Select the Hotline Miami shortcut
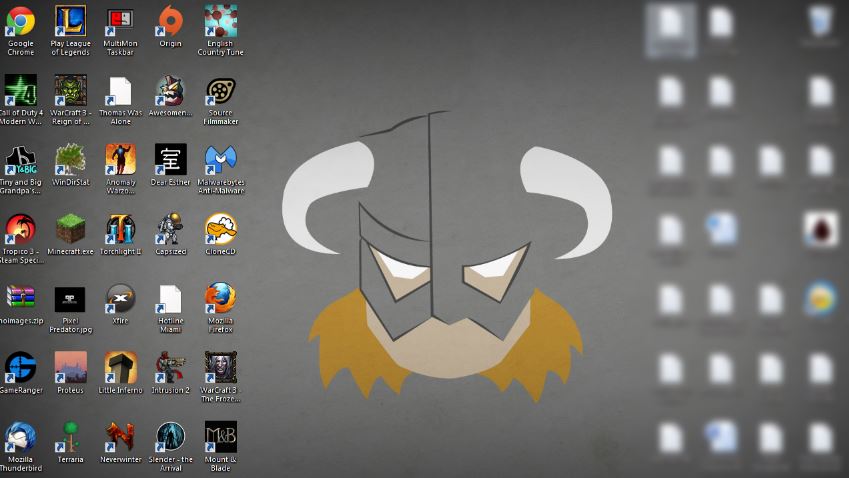Image resolution: width=849 pixels, height=478 pixels. (x=170, y=298)
